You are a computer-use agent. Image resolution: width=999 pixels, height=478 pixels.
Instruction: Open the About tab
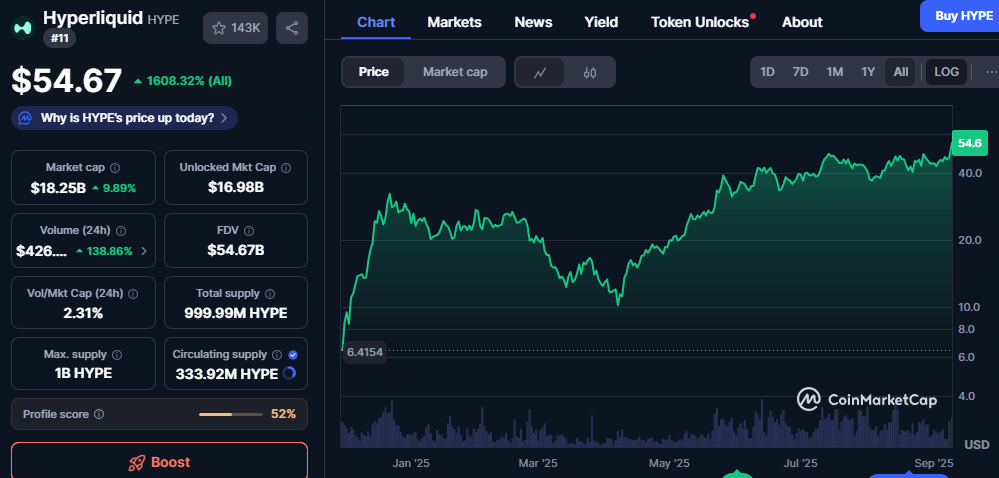[802, 22]
